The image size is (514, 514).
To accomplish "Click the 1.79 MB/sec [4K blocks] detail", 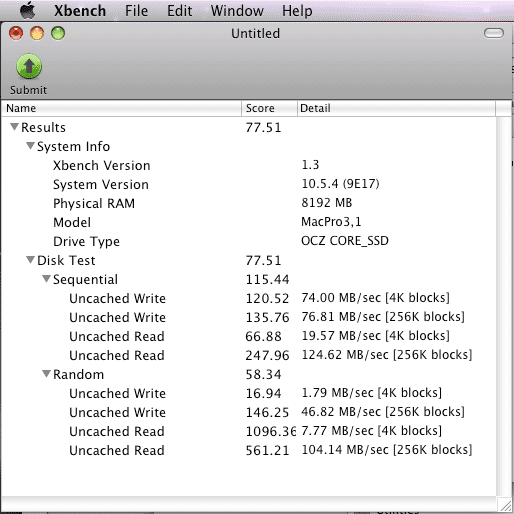I will tap(372, 393).
